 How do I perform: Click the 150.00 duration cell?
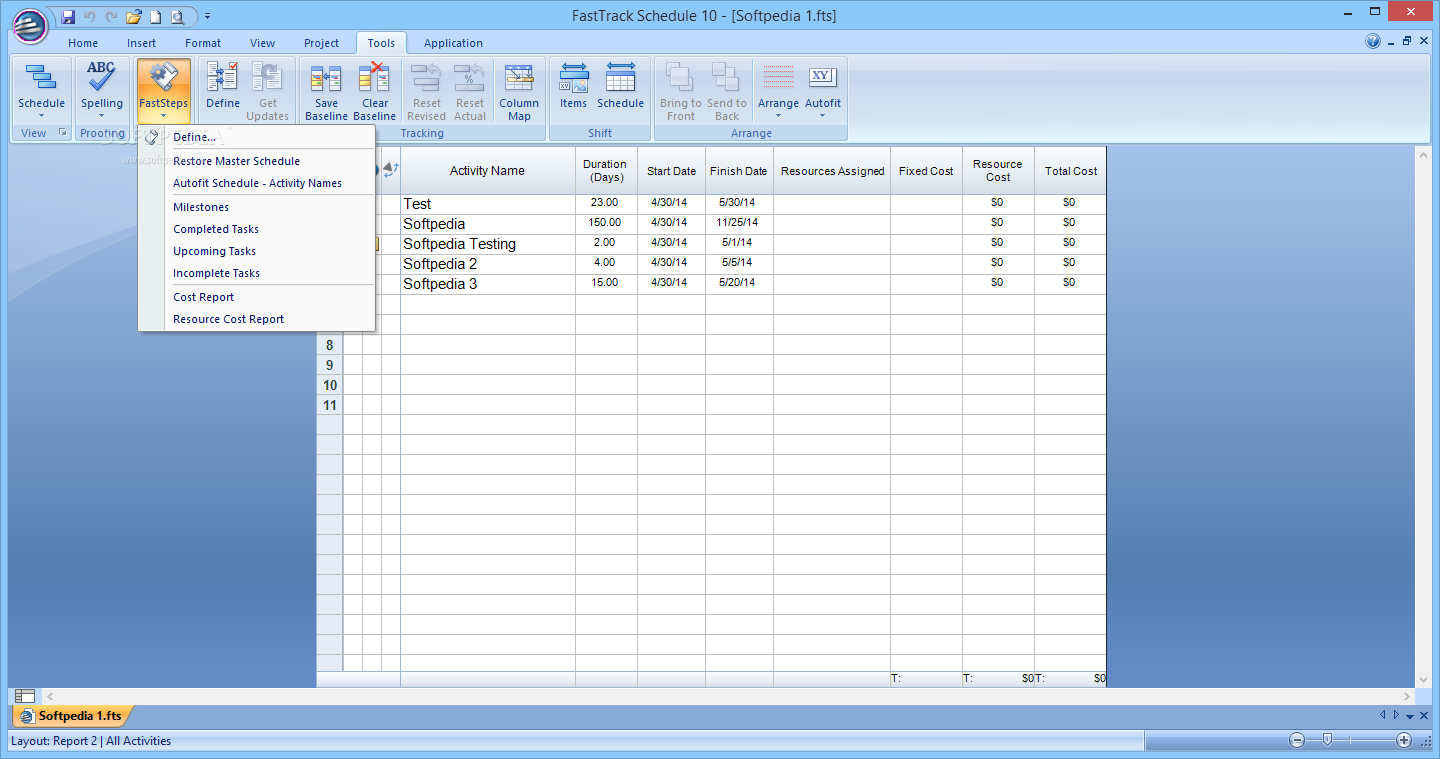[606, 223]
